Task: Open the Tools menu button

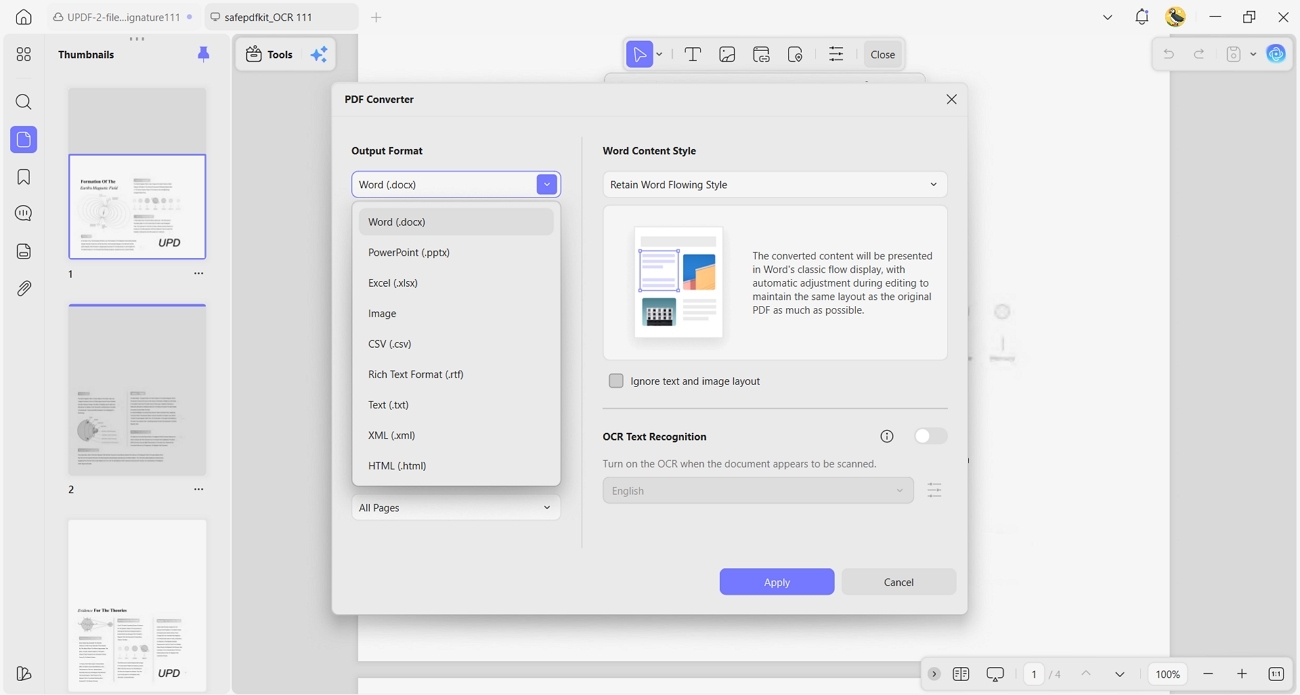Action: tap(269, 55)
